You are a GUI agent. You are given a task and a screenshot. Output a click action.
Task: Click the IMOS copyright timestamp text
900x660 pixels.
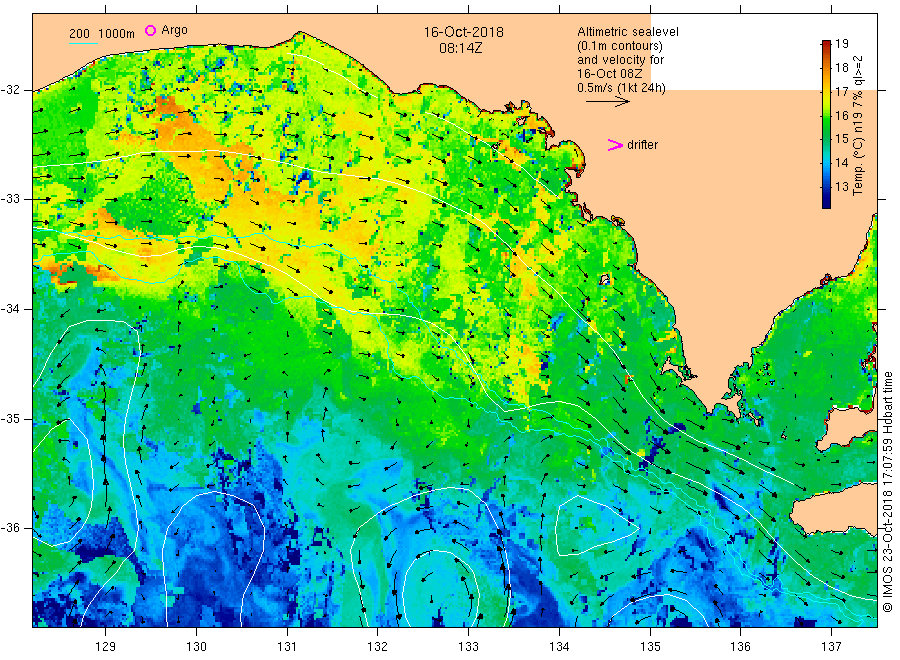point(887,491)
